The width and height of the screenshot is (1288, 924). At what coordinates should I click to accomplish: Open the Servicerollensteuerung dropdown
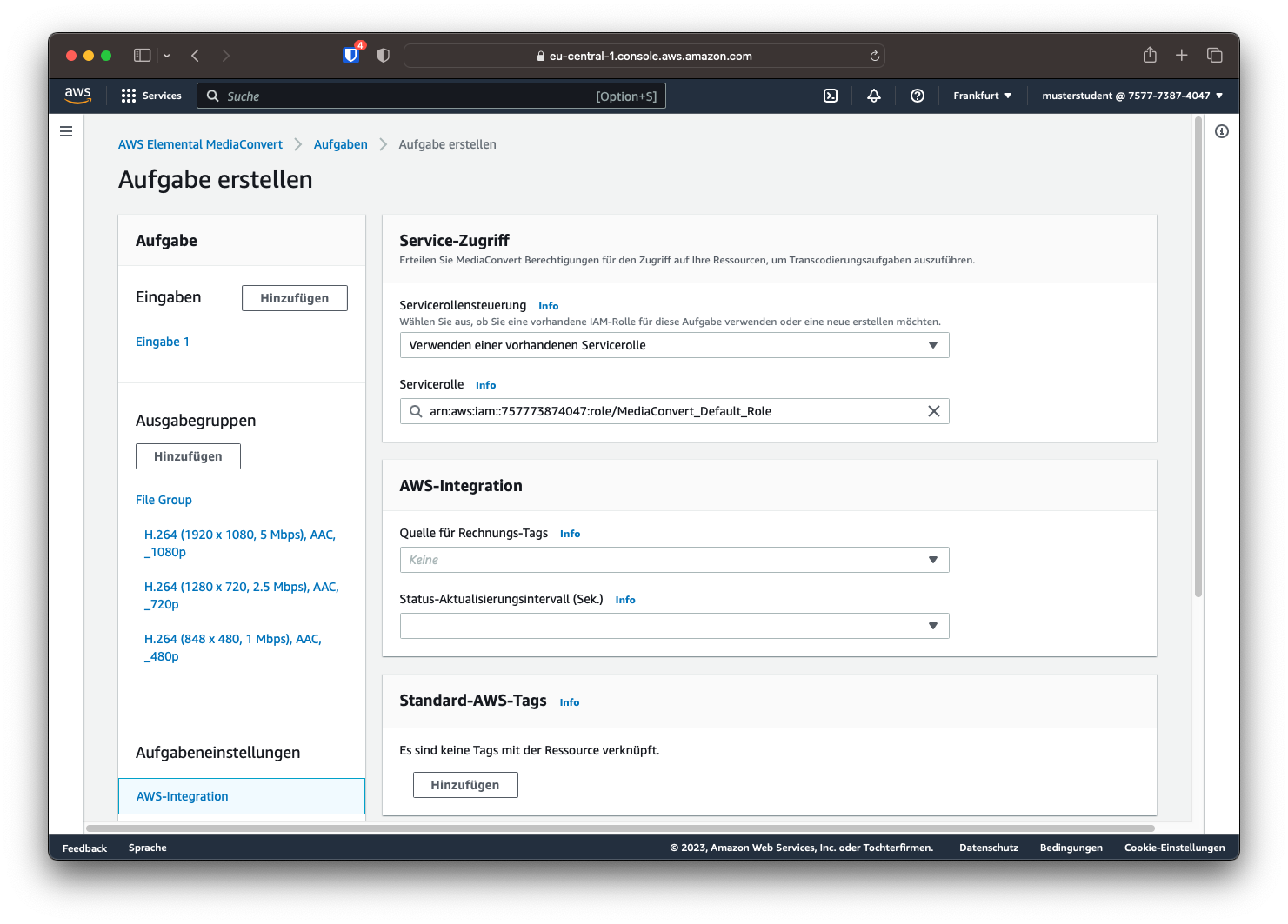pyautogui.click(x=674, y=345)
